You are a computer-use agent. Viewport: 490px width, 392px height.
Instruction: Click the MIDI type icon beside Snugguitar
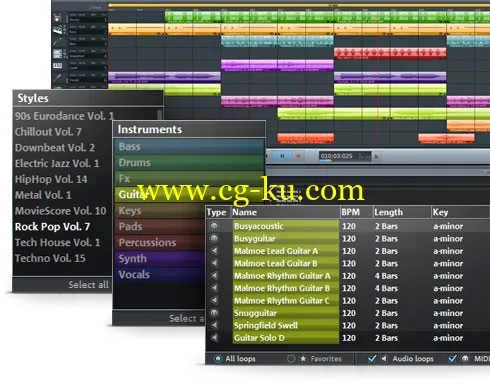click(214, 313)
